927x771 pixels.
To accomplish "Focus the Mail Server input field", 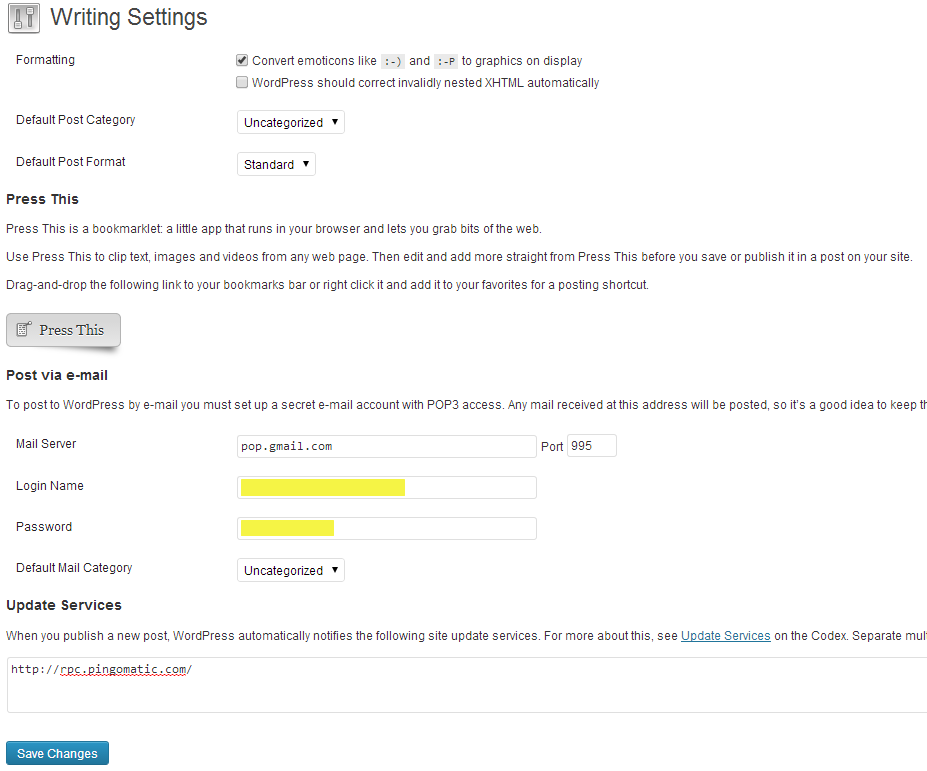I will (387, 446).
